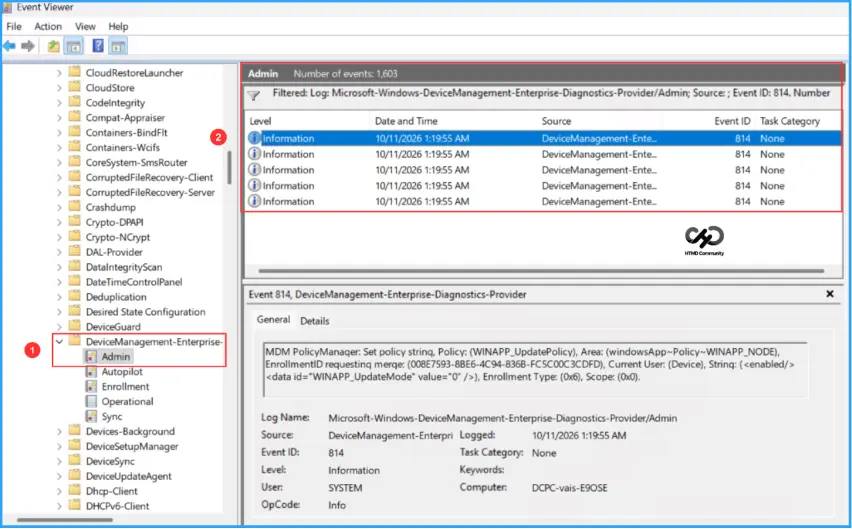Click the CloudRestoreLauncher folder icon

(x=75, y=72)
